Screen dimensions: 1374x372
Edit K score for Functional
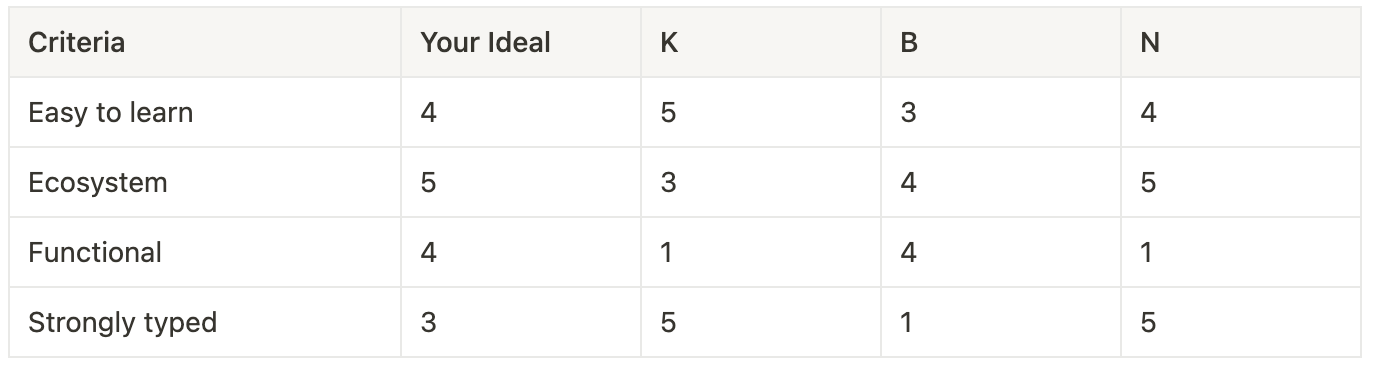coord(761,253)
